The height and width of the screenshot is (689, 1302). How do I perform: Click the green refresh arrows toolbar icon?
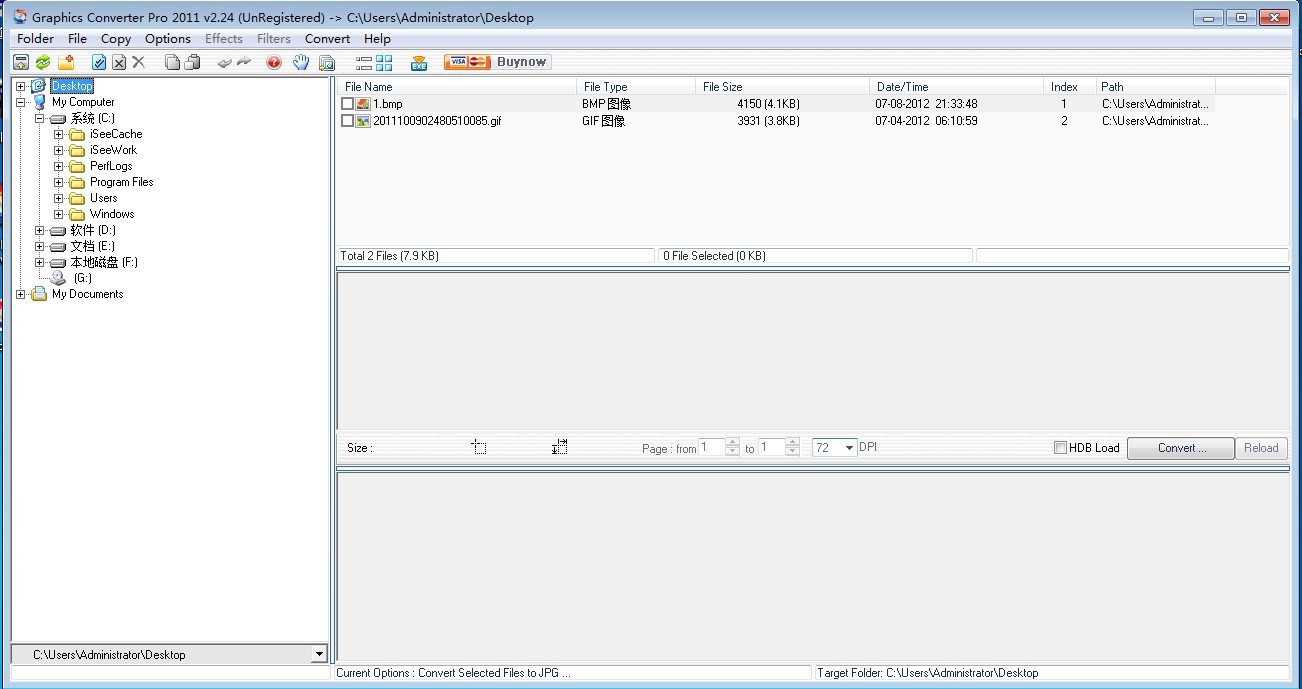pos(43,63)
